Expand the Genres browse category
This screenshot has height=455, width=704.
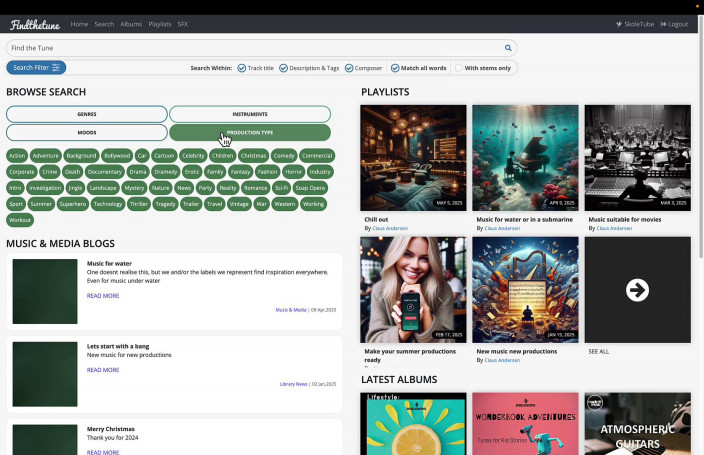coord(87,114)
